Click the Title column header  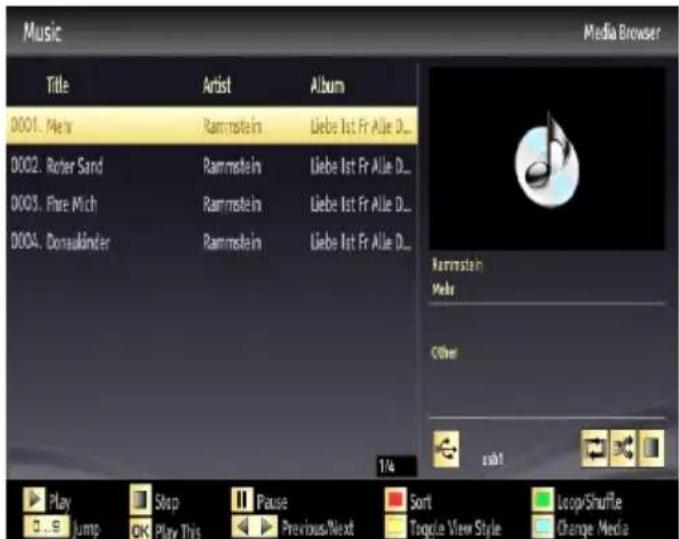tap(58, 84)
